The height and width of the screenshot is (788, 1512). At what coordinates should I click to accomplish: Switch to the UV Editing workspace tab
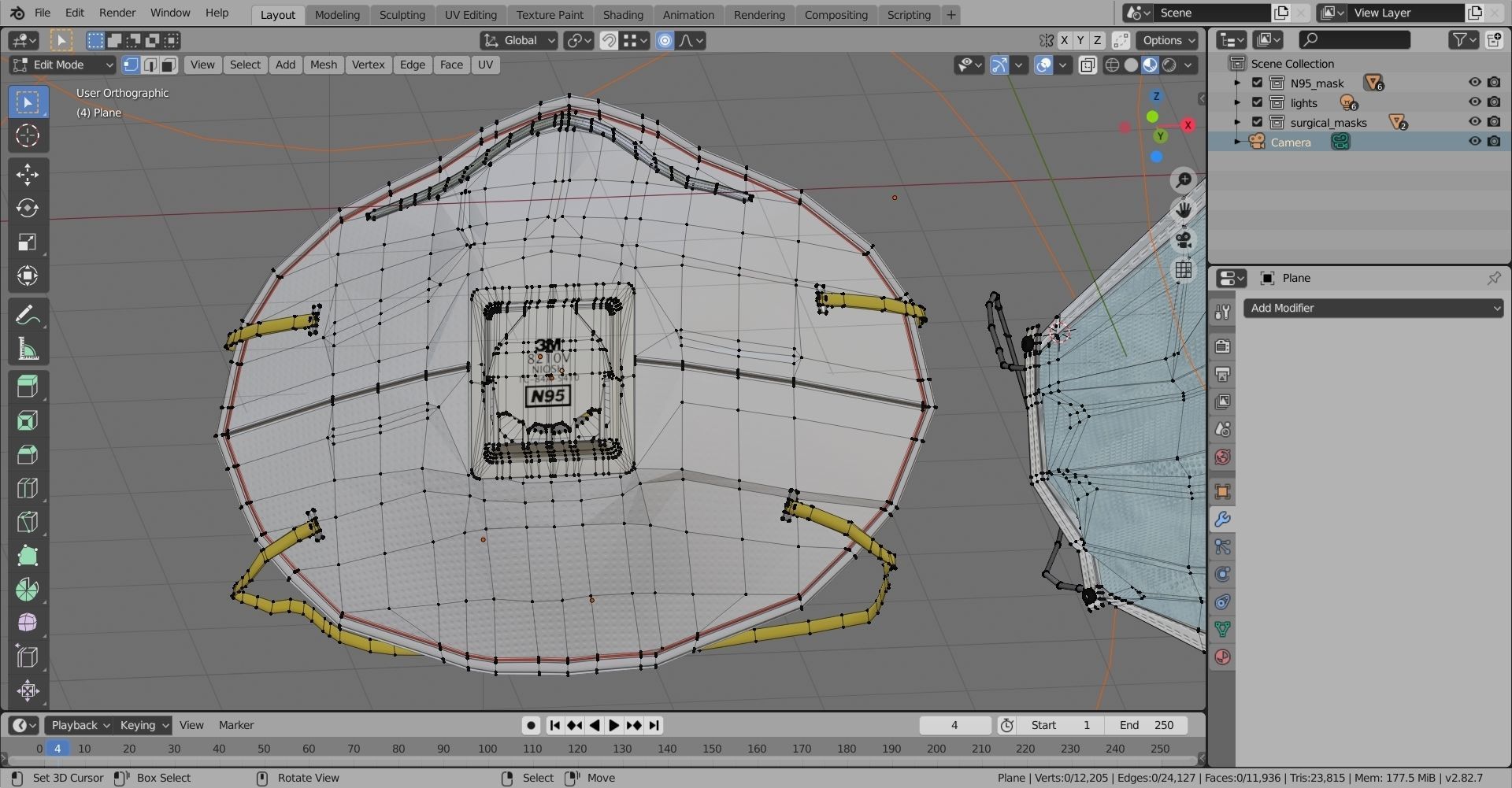[x=470, y=14]
